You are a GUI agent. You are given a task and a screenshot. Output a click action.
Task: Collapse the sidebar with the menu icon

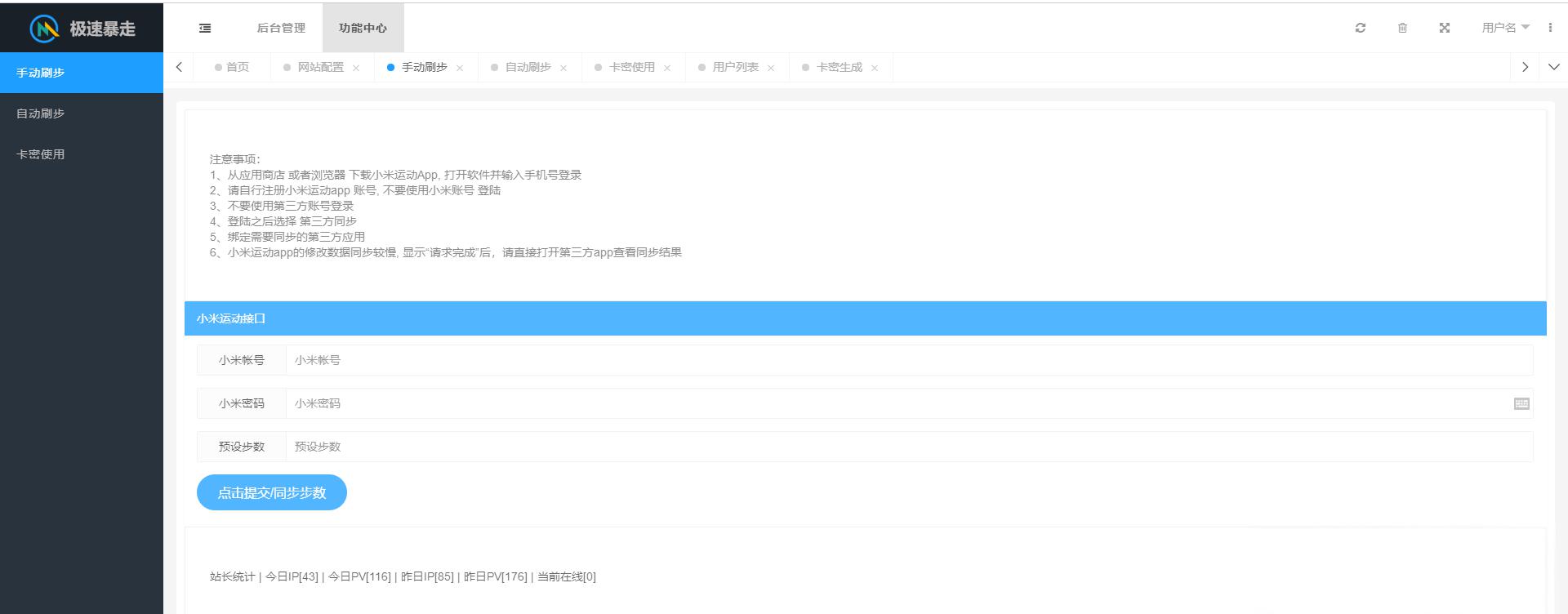[x=205, y=28]
